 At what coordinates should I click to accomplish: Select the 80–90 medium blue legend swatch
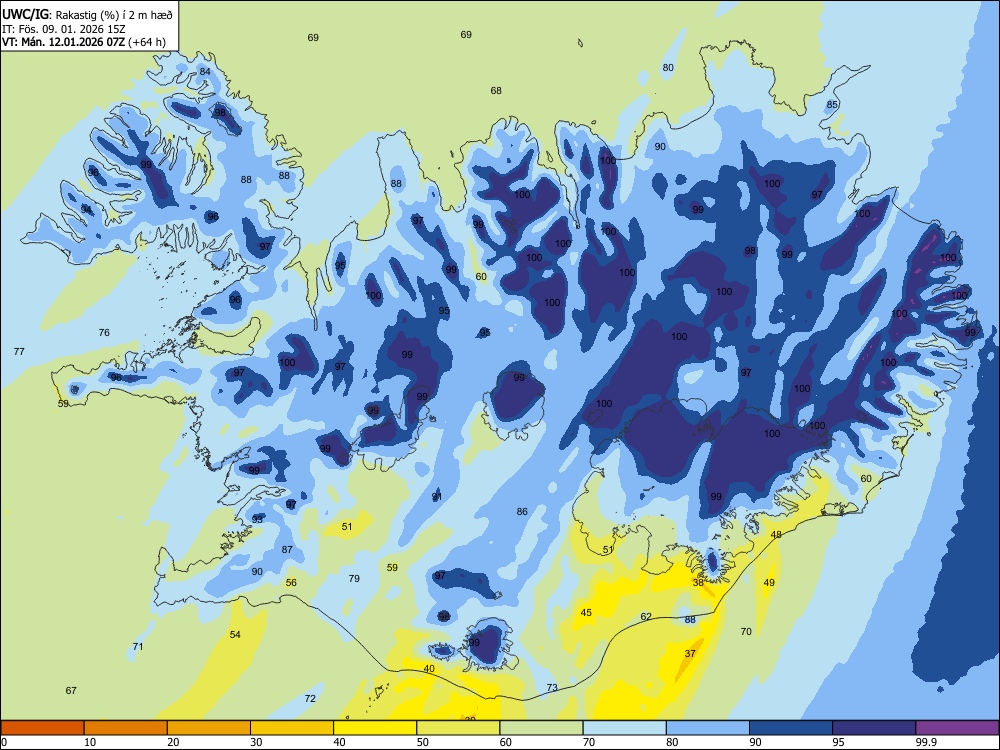(x=708, y=728)
